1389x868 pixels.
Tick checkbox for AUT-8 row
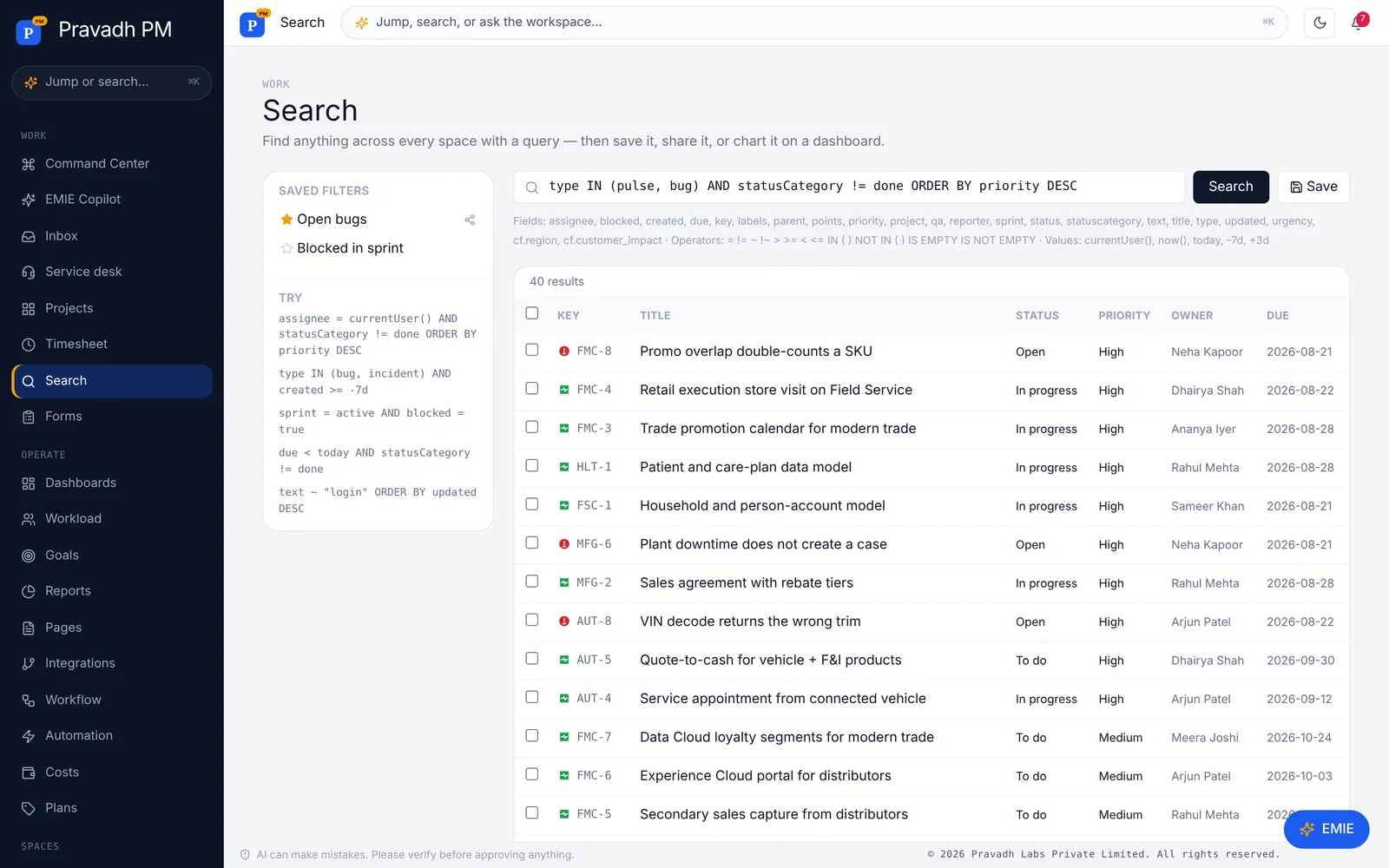pos(532,620)
